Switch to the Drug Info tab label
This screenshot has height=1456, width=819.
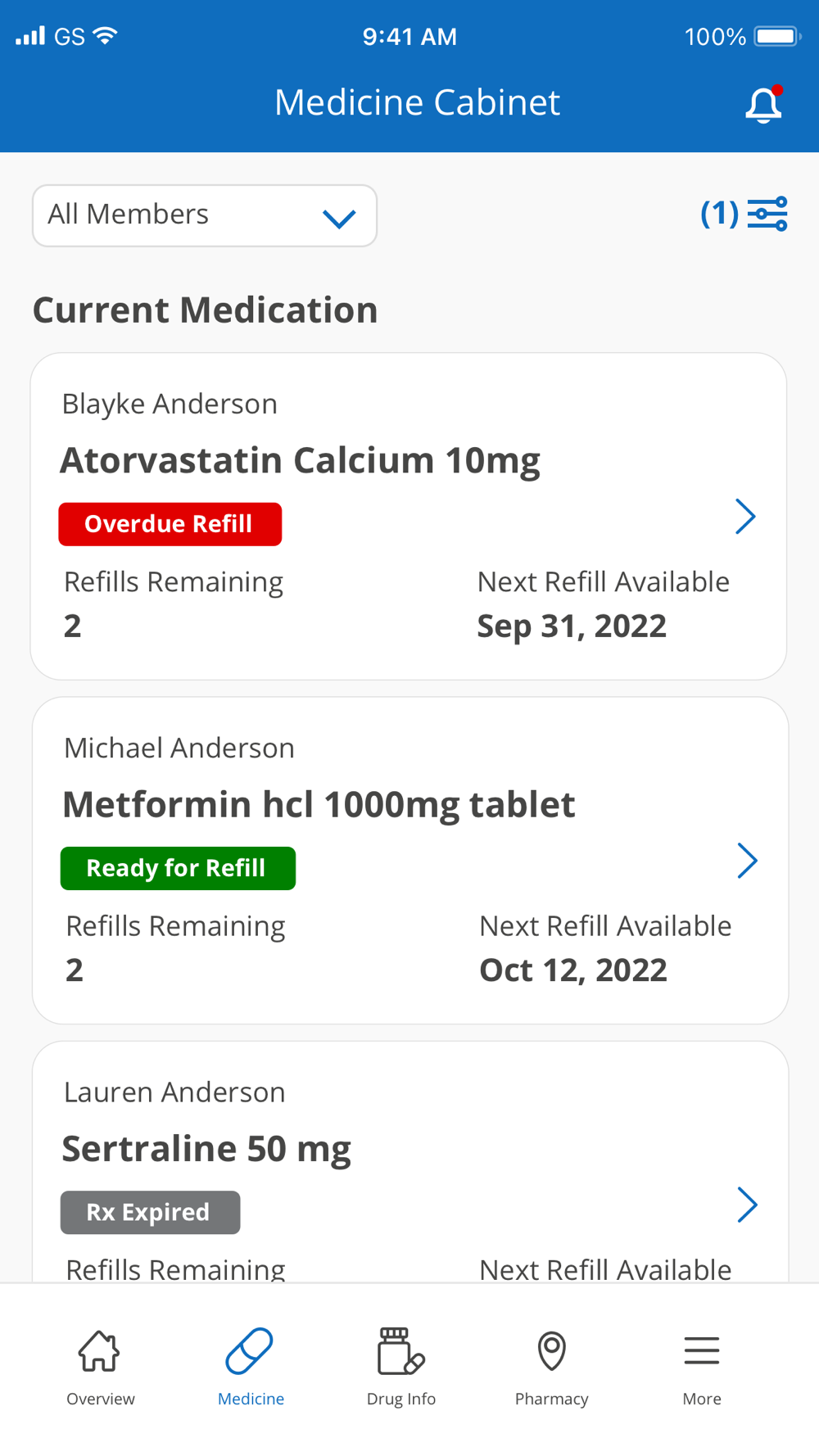point(400,1399)
